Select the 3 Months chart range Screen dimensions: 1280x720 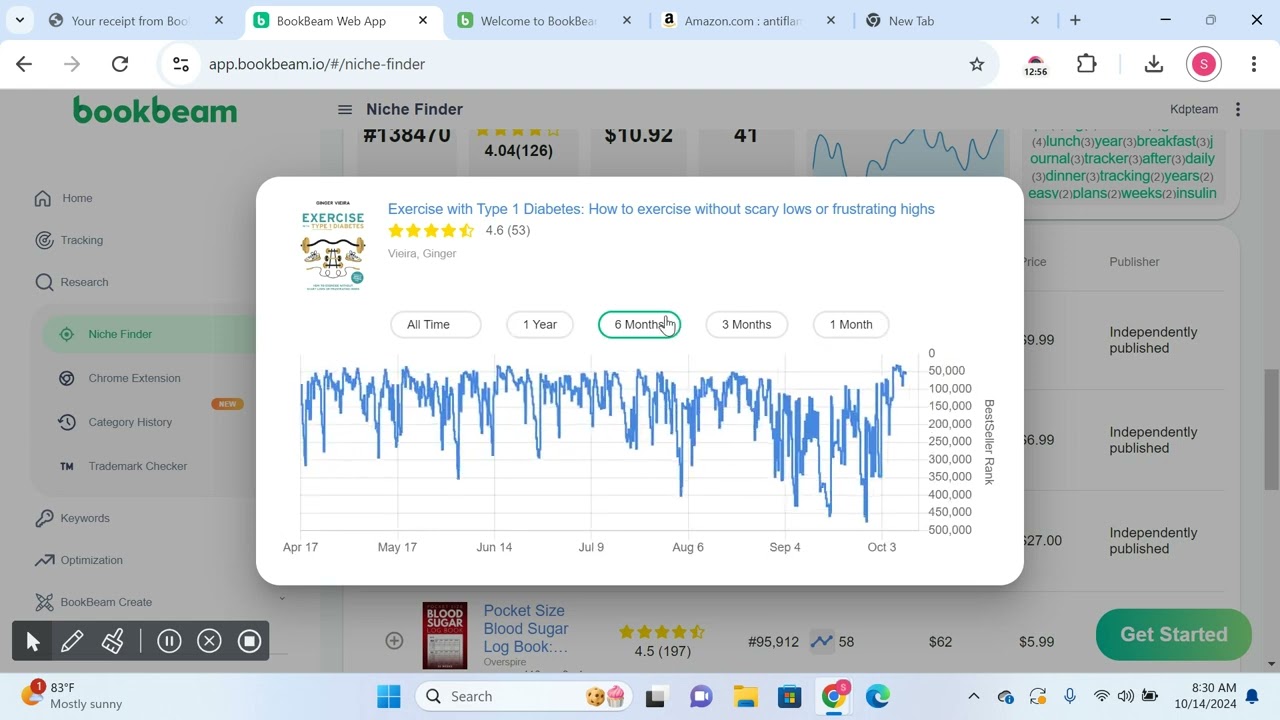click(746, 324)
